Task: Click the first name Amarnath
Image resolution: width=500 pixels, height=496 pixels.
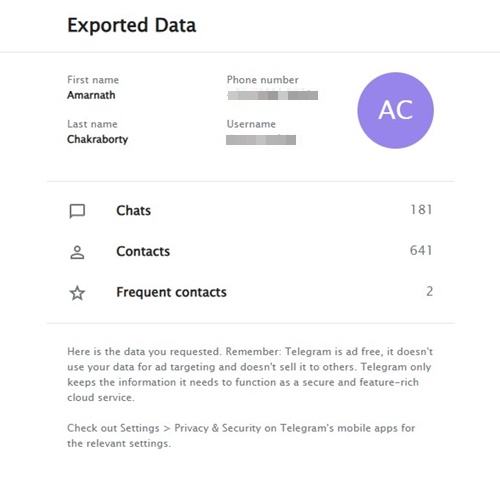Action: click(x=91, y=95)
